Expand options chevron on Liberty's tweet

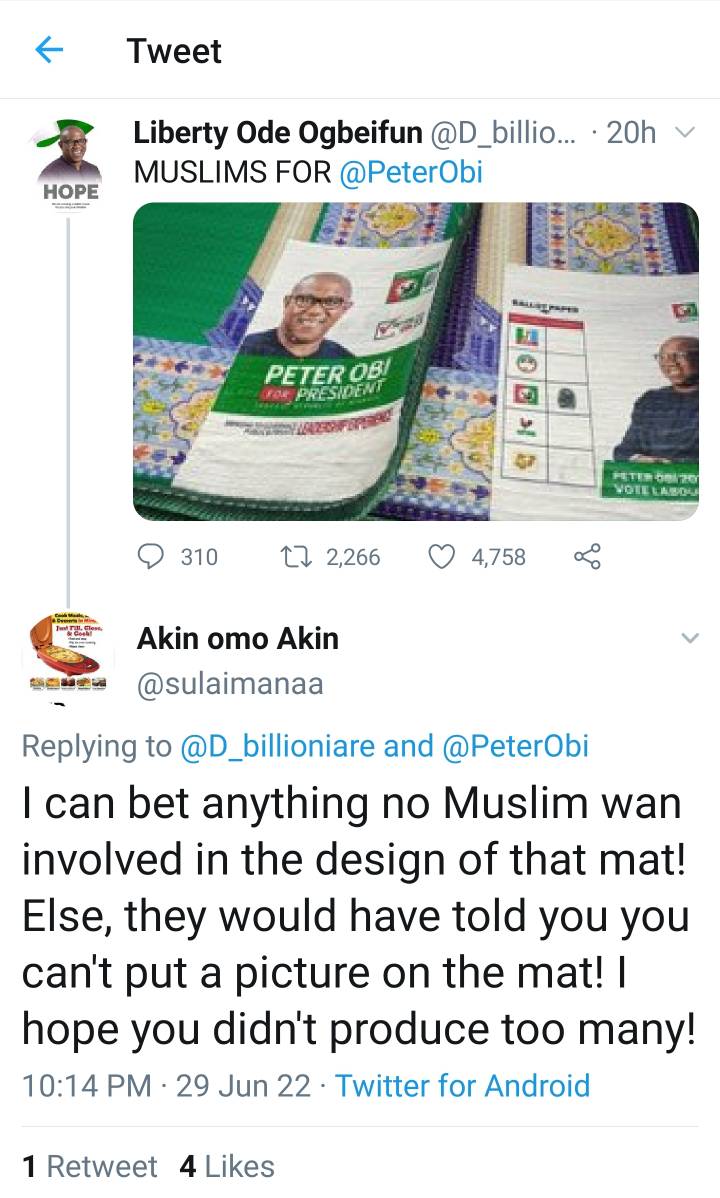[685, 132]
